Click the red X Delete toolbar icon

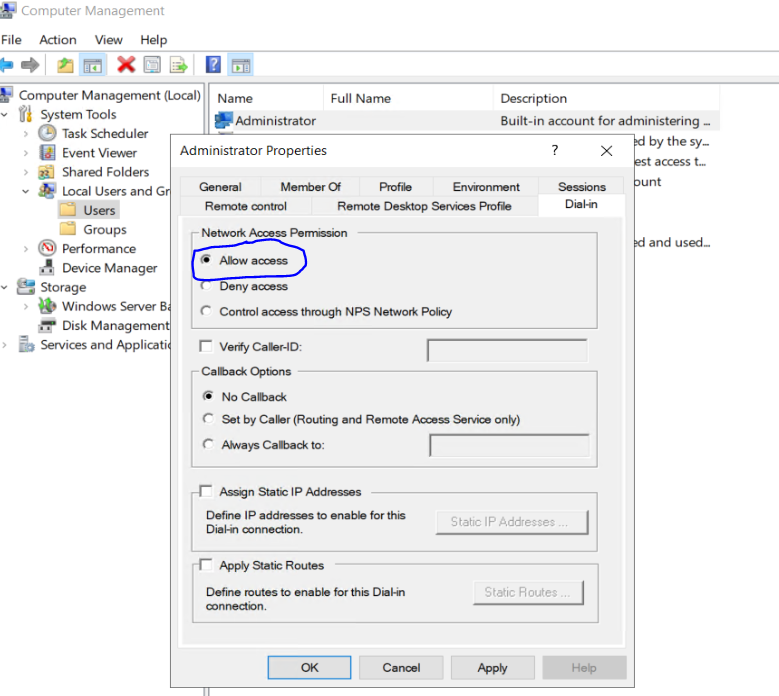[126, 65]
